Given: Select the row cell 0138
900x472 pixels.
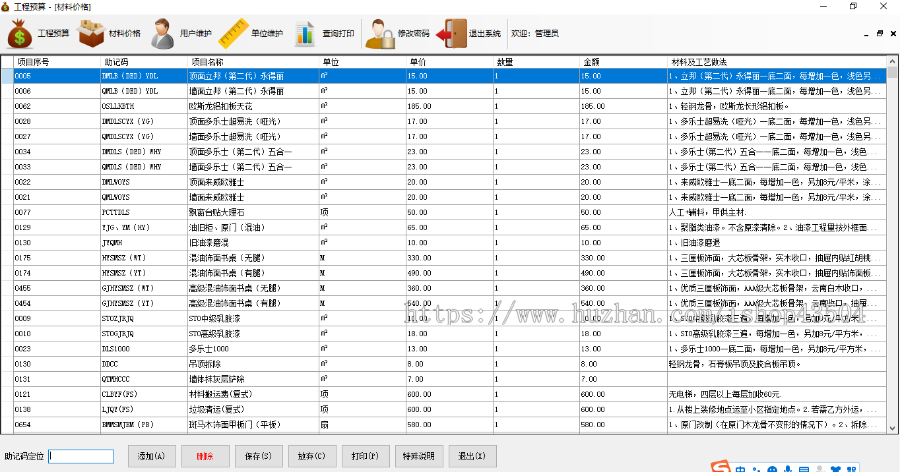Looking at the screenshot, I should 57,409.
